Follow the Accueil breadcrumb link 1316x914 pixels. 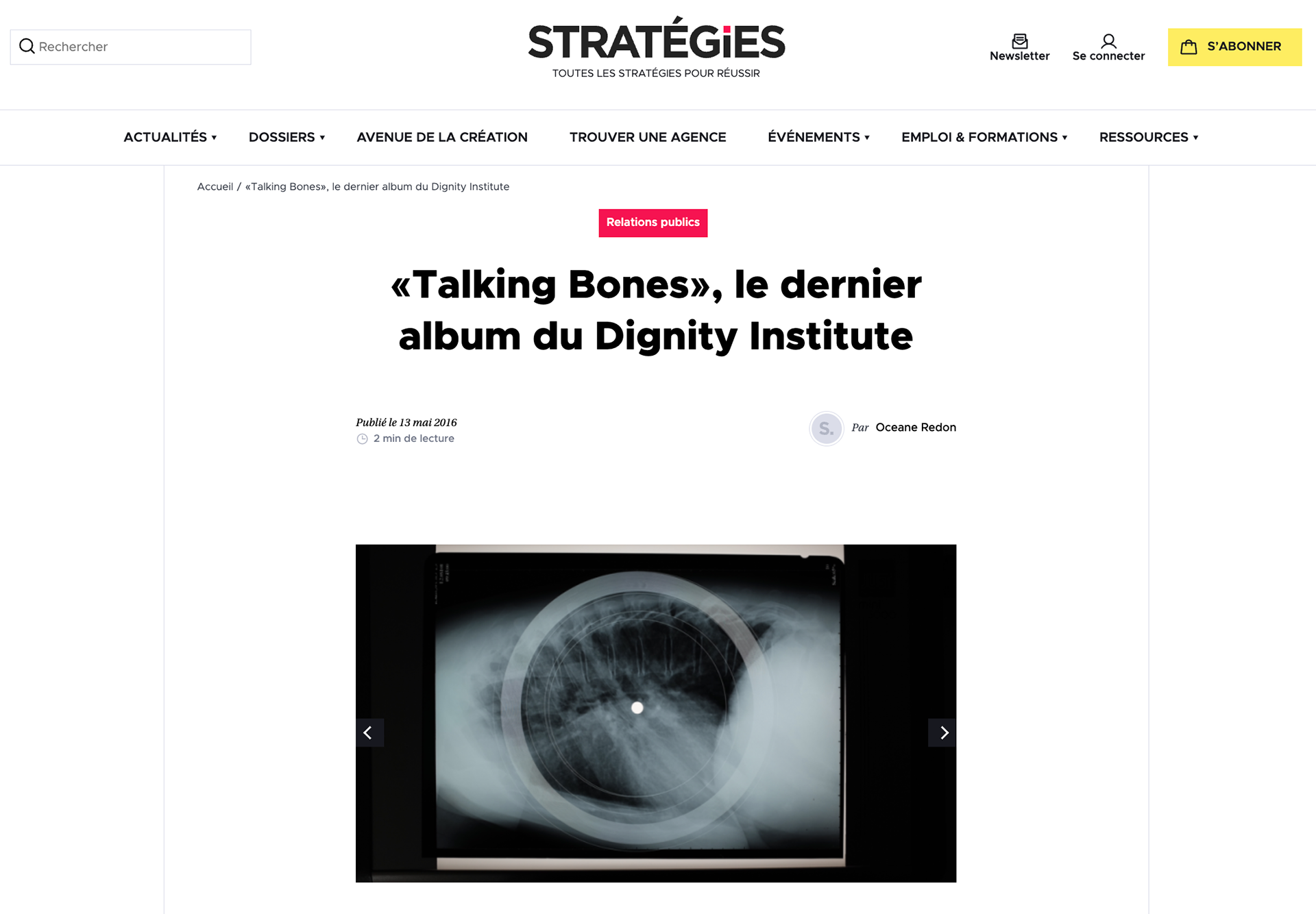coord(215,186)
